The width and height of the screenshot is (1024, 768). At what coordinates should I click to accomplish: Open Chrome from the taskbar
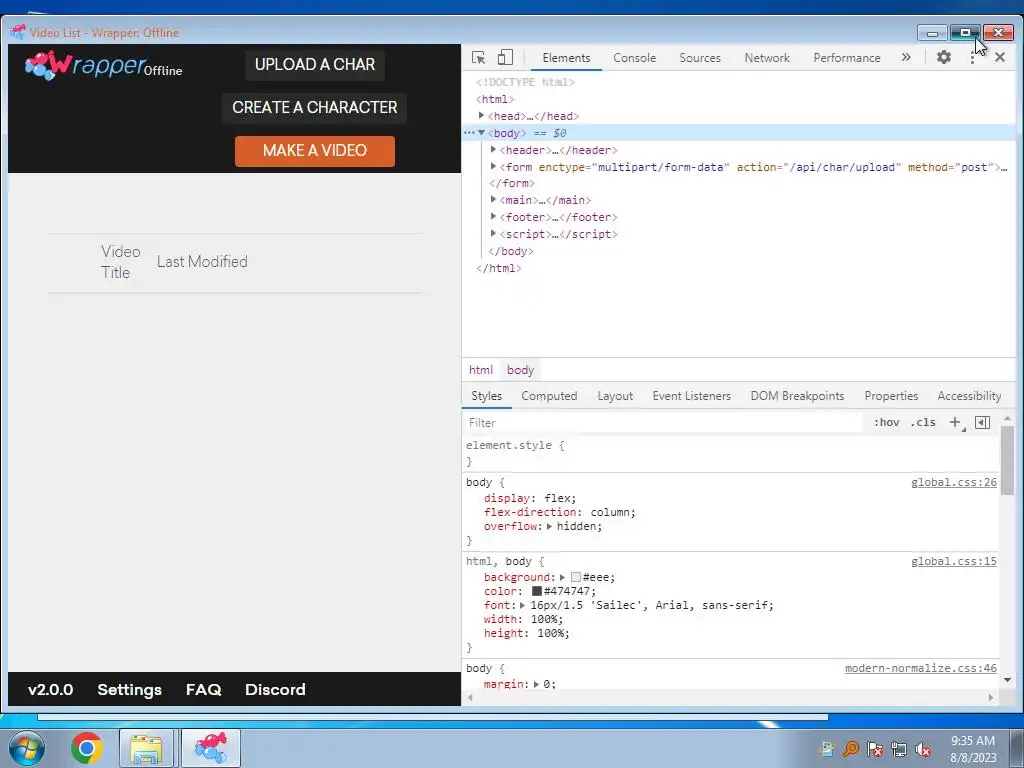87,748
